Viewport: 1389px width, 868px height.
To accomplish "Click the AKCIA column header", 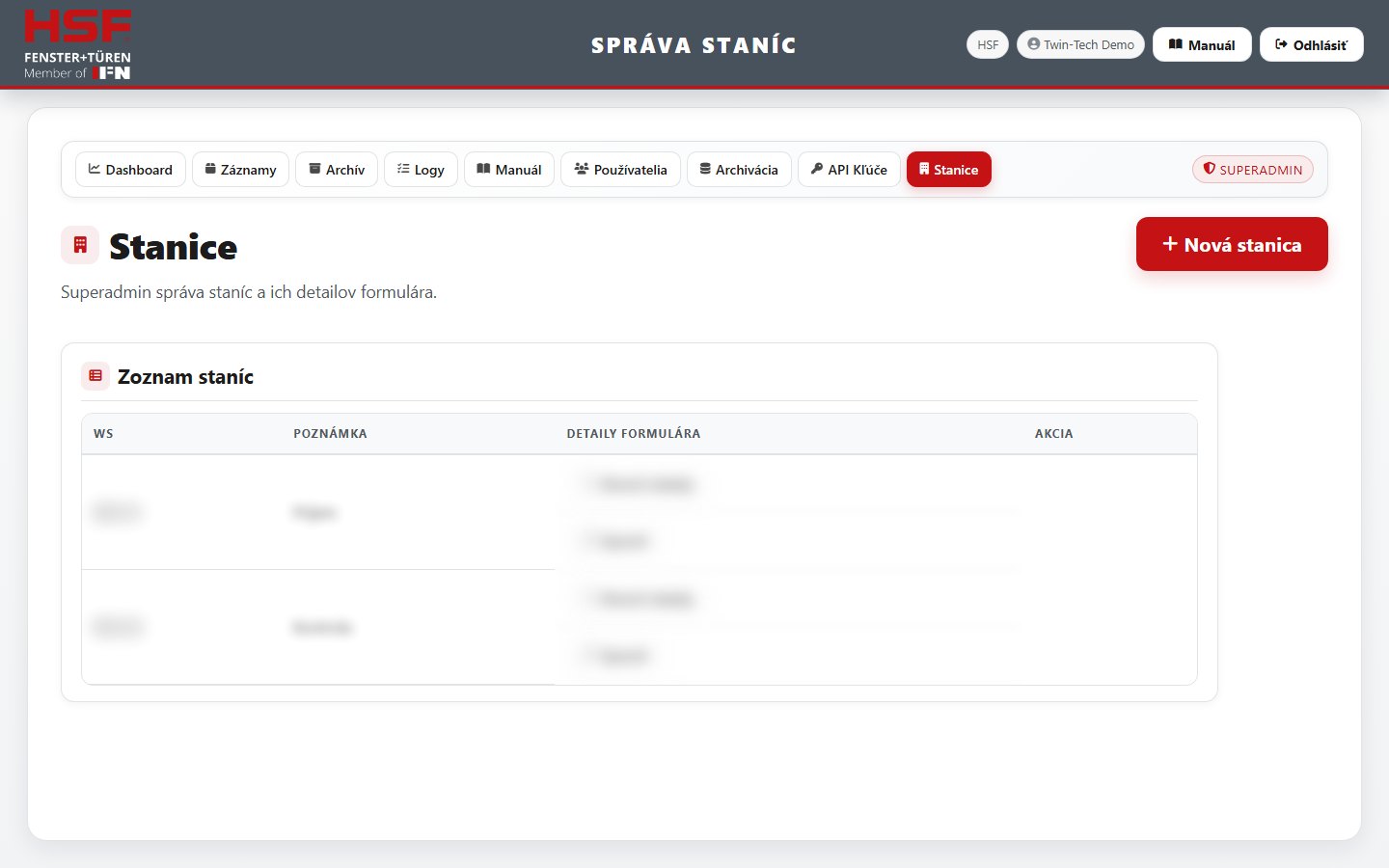I will [1054, 434].
